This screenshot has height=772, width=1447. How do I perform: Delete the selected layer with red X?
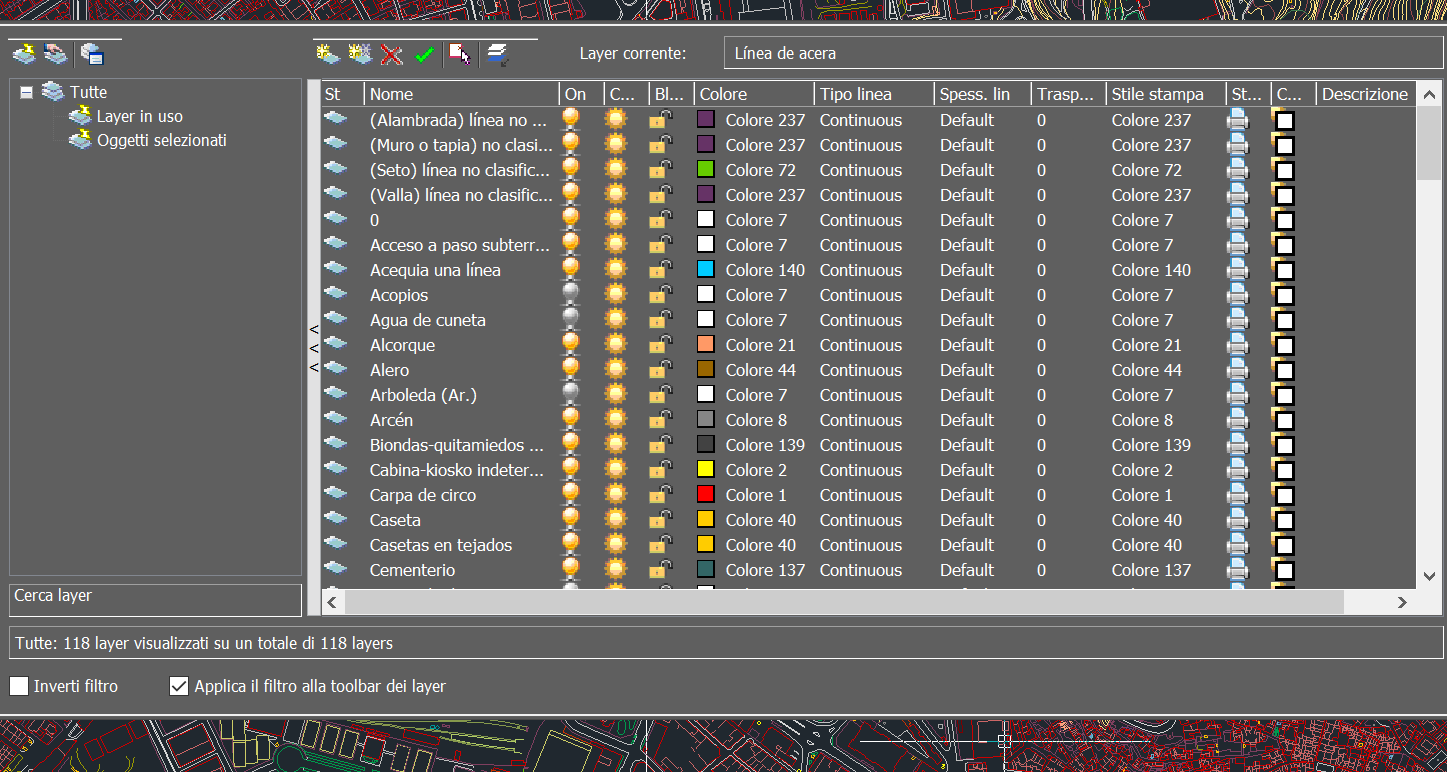(x=391, y=54)
